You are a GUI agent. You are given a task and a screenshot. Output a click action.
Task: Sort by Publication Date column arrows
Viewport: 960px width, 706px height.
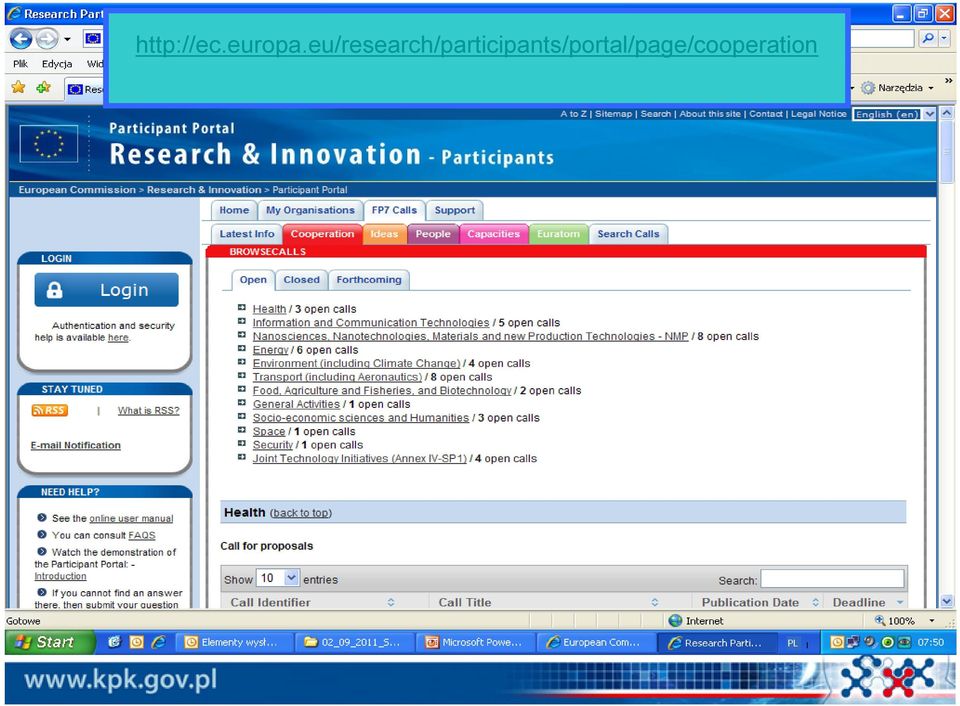pyautogui.click(x=815, y=603)
